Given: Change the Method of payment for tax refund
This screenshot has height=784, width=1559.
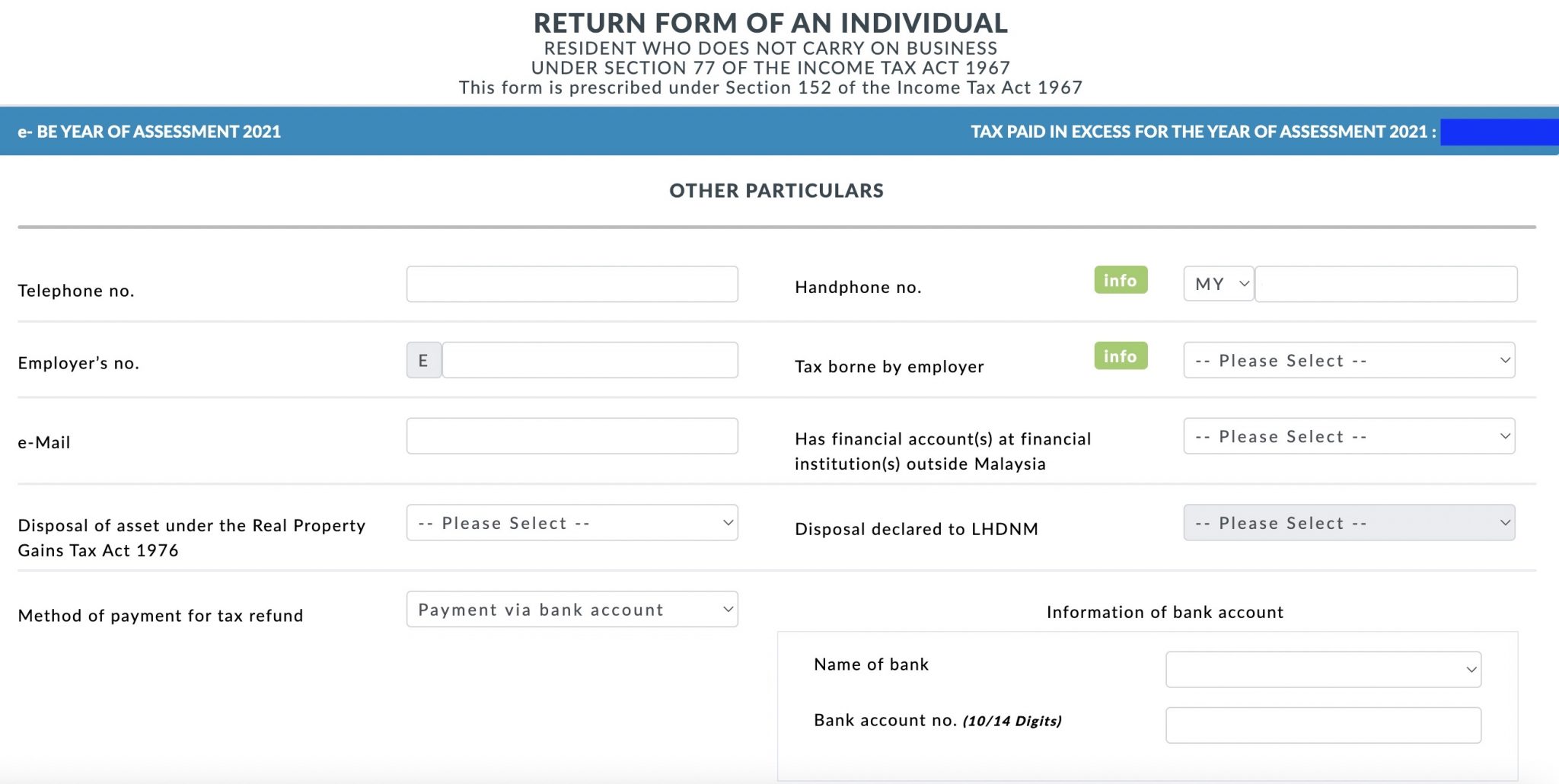Looking at the screenshot, I should [572, 609].
